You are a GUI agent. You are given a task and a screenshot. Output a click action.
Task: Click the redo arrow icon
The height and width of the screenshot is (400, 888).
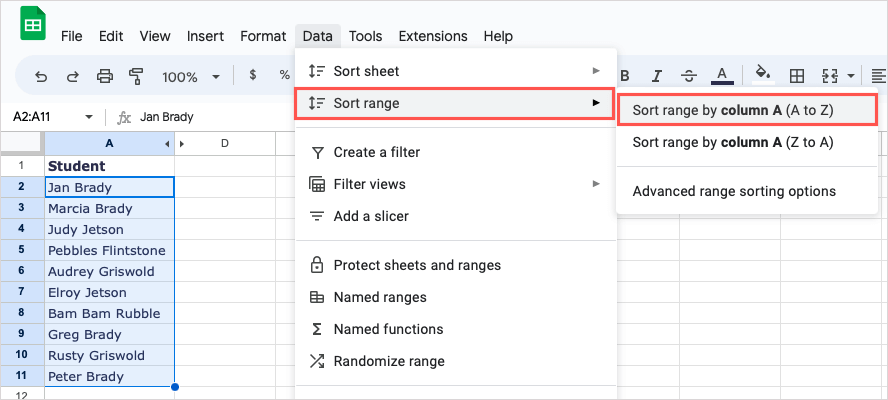72,76
